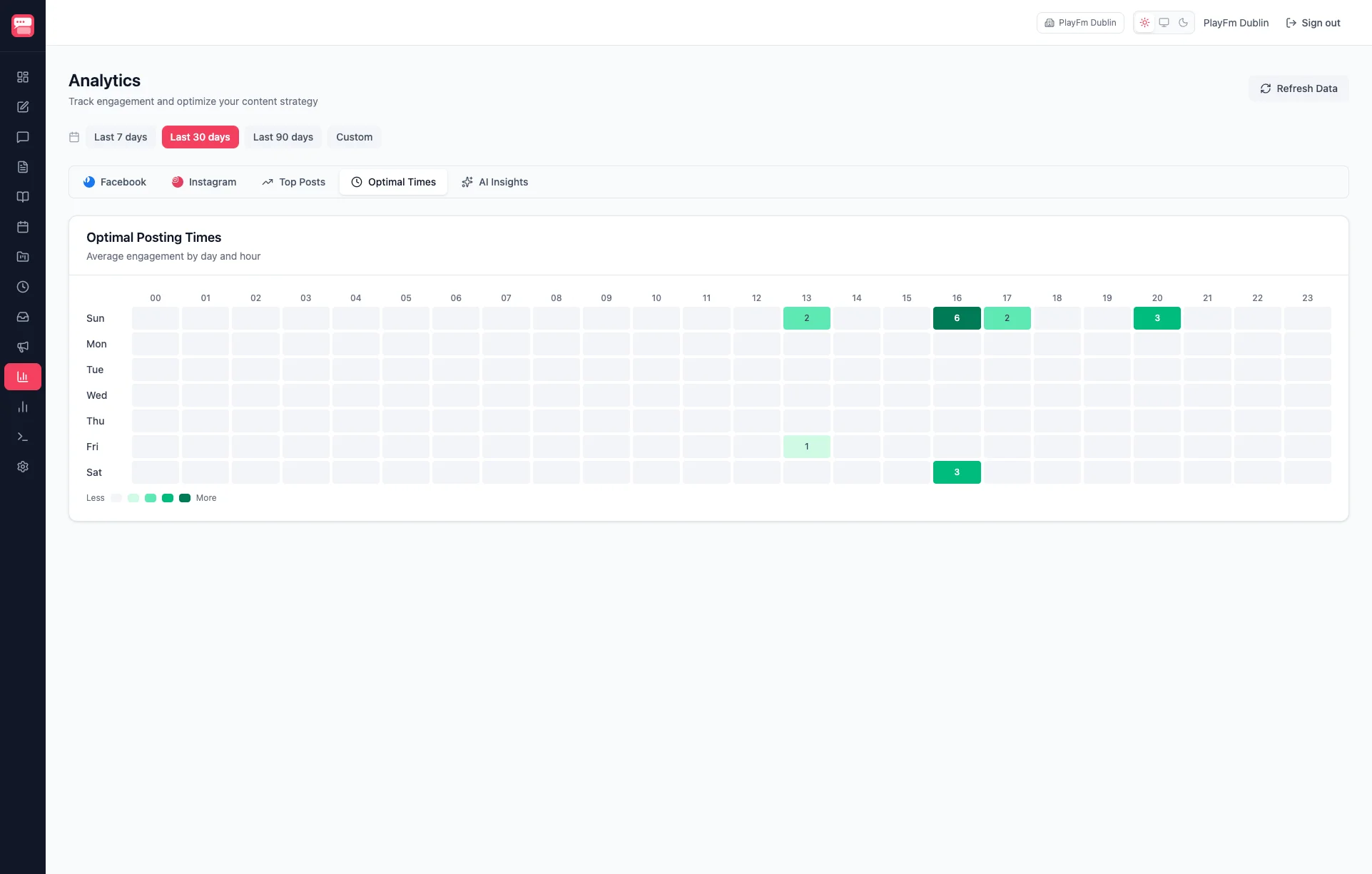Open the PlayFm Dublin workspace selector
1372x874 pixels.
click(x=1079, y=22)
